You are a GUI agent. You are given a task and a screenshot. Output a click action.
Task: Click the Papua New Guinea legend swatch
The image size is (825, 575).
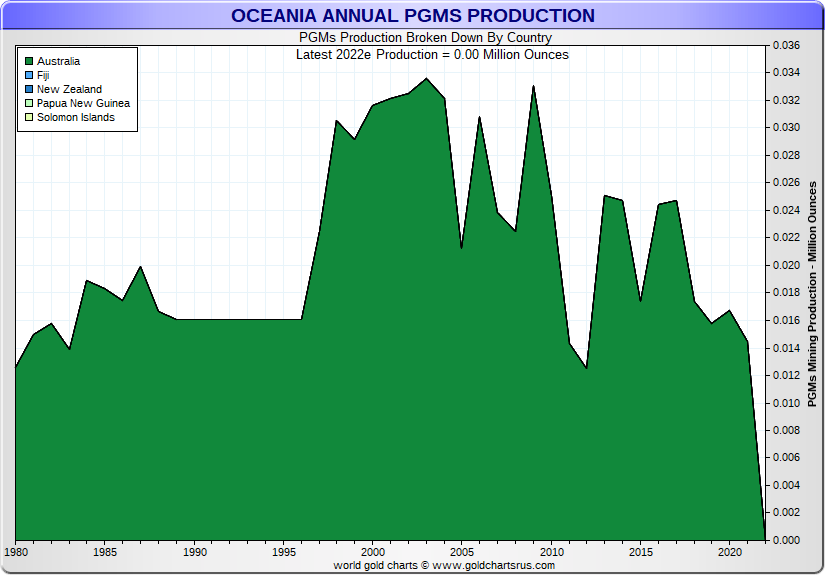(x=29, y=103)
